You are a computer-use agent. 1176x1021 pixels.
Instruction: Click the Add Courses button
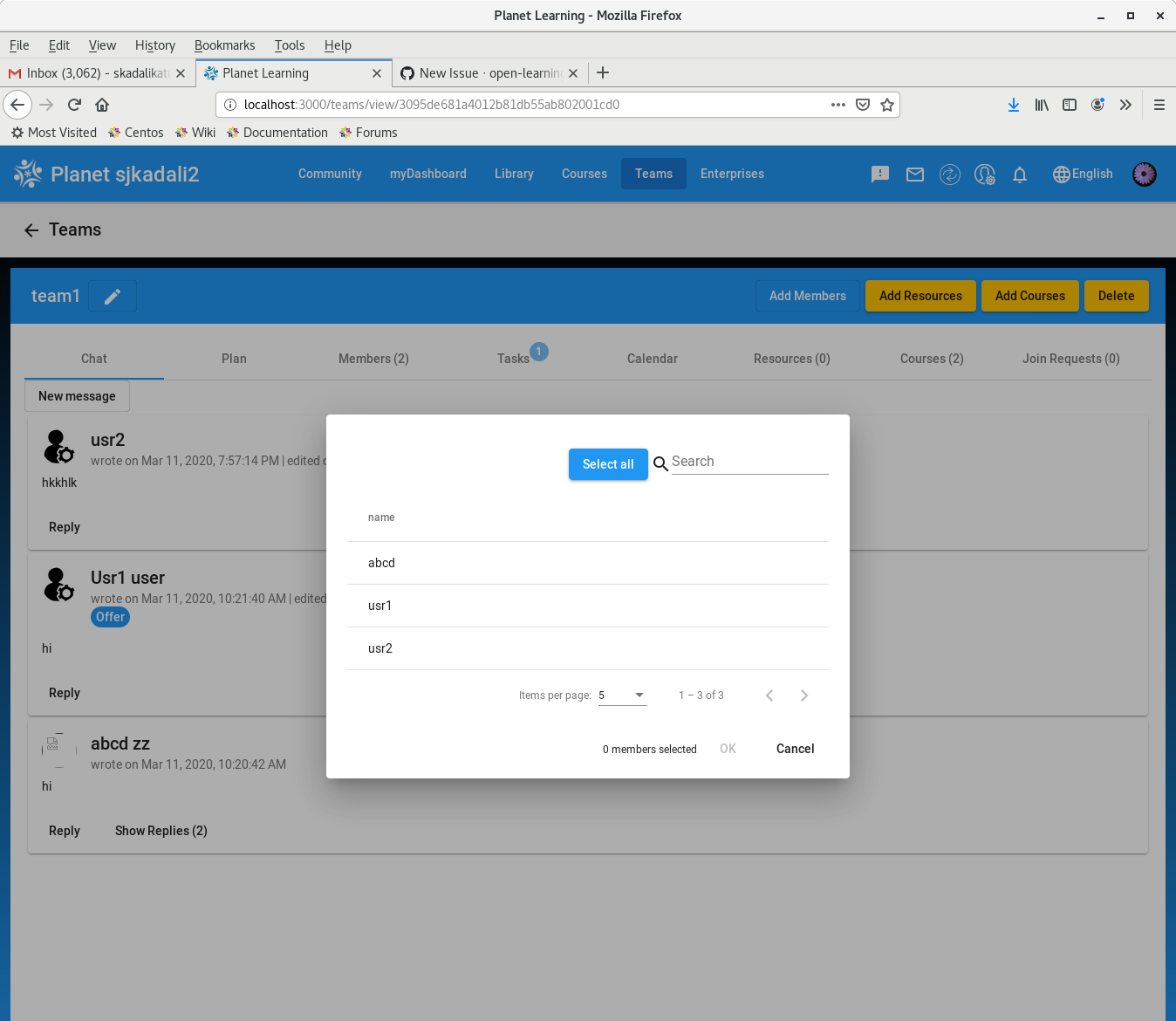tap(1029, 296)
